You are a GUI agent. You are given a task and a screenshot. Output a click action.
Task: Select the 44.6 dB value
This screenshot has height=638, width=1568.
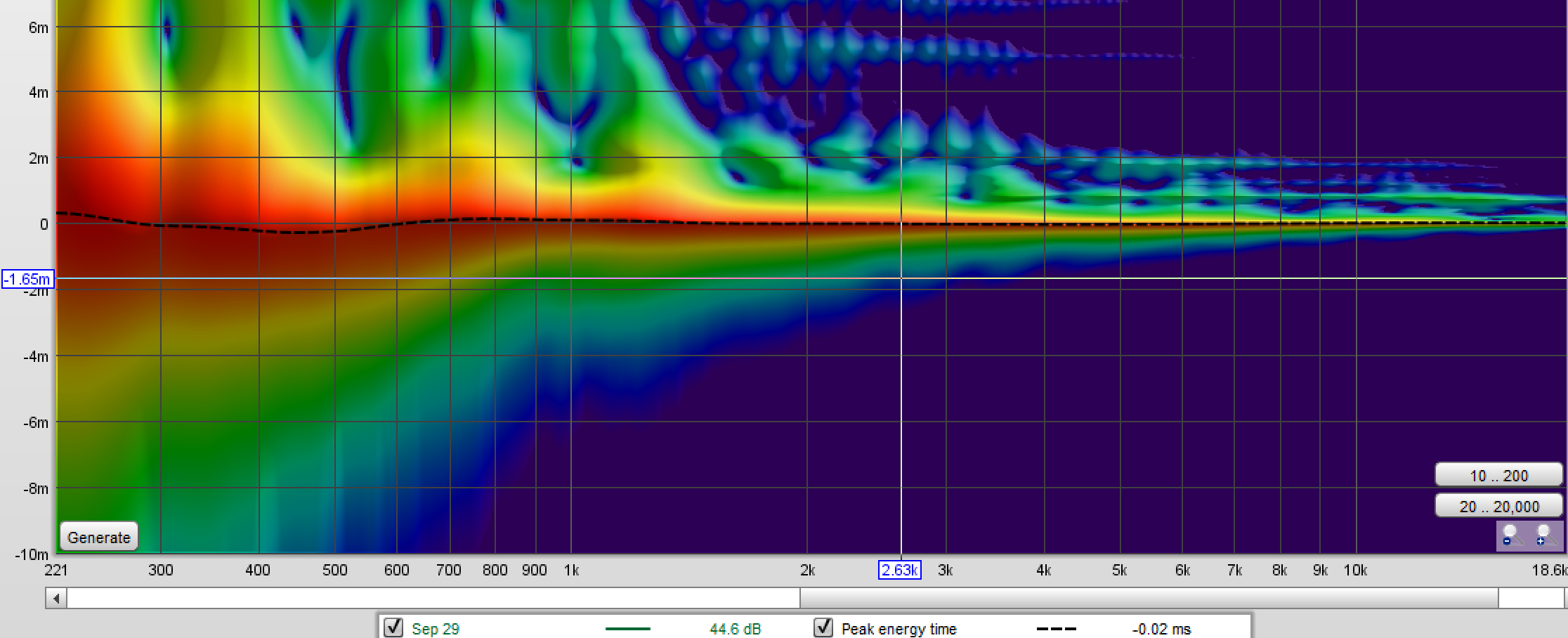click(735, 629)
